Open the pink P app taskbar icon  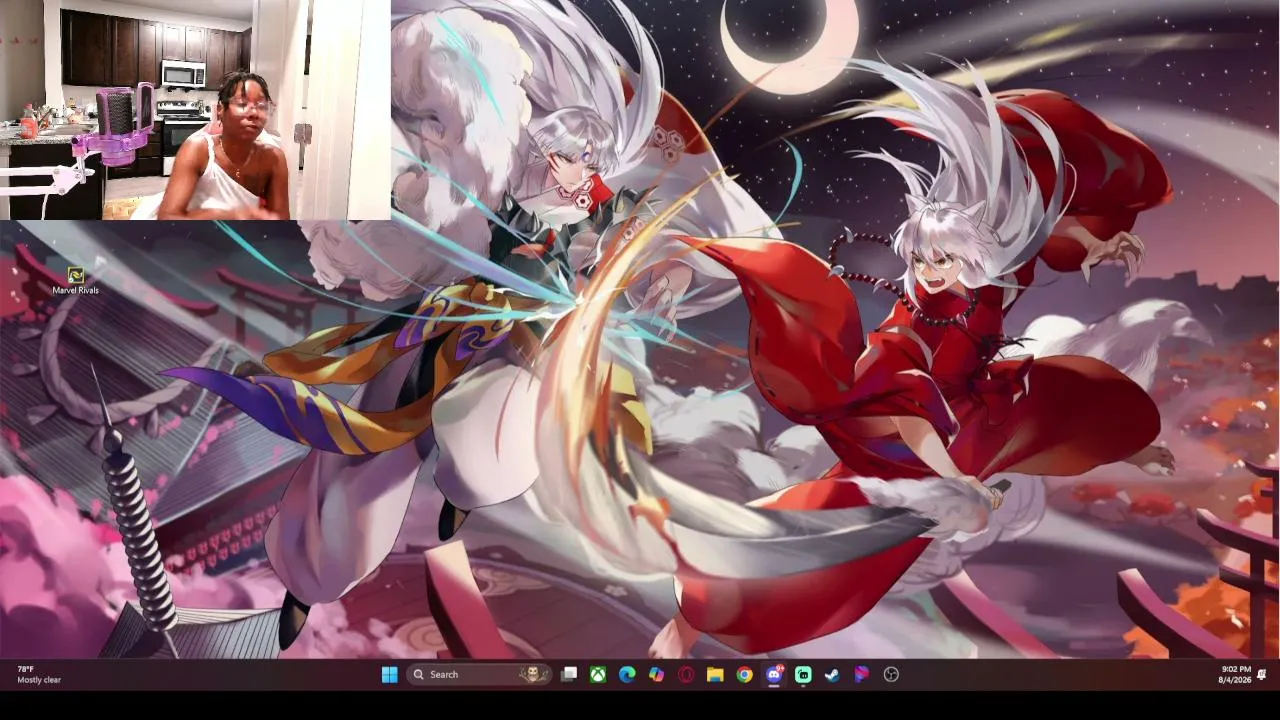point(861,675)
